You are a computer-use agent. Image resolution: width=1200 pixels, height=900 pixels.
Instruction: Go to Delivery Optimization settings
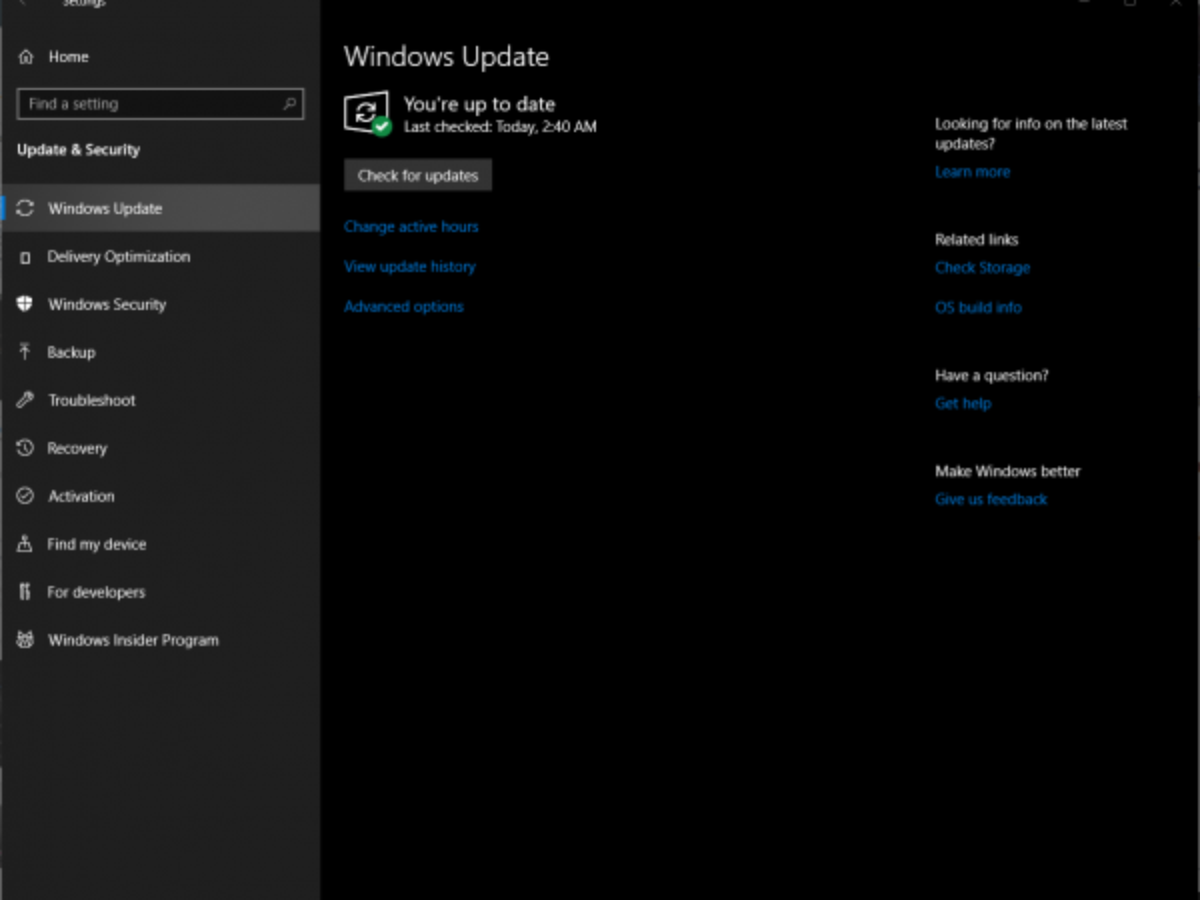161,257
